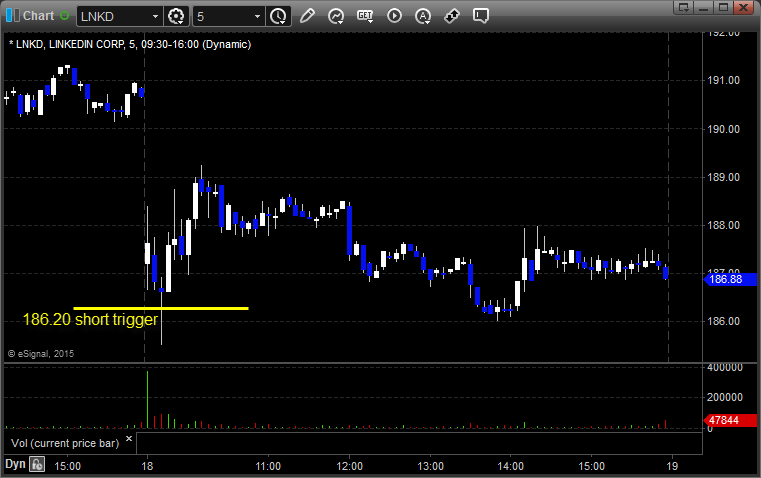Click the 13:00 time axis label

pos(430,466)
